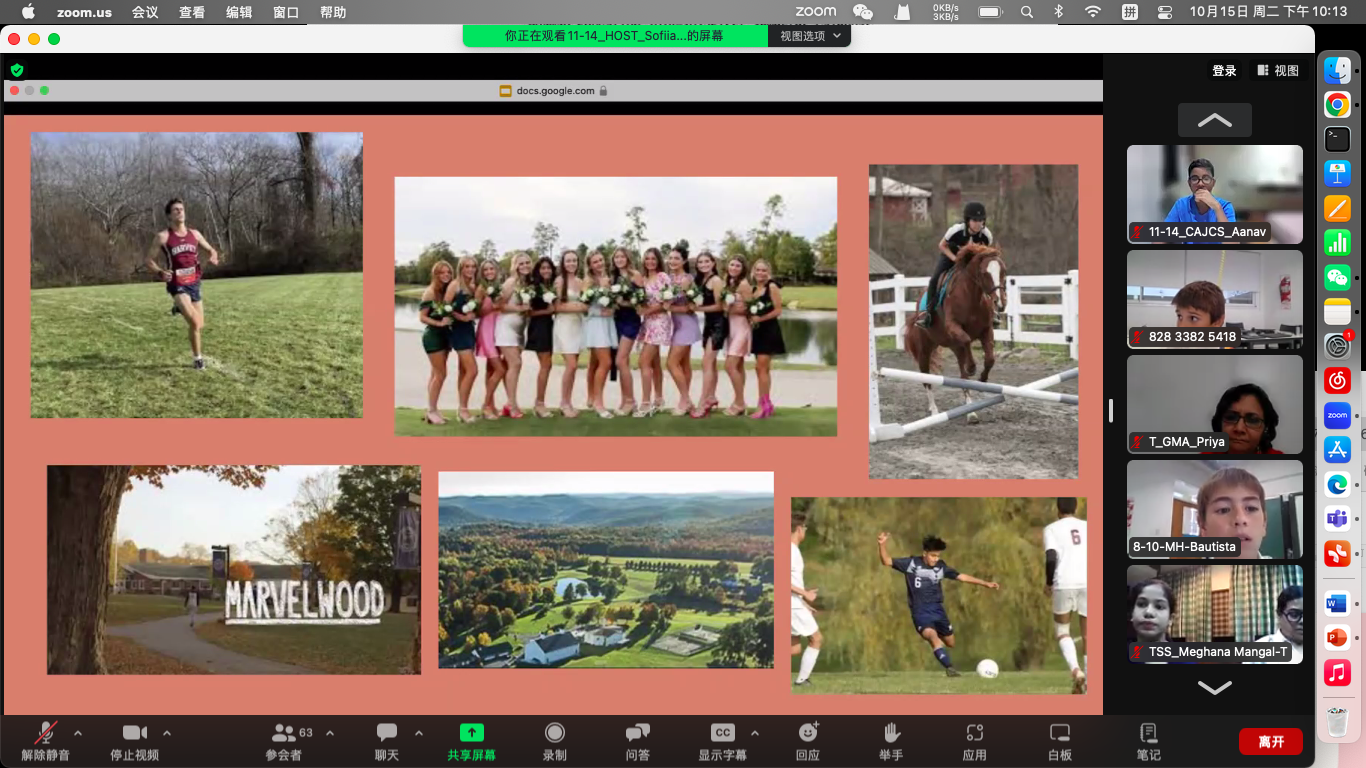Image resolution: width=1366 pixels, height=768 pixels.
Task: Click the green Share Screen (共享屏幕) icon
Action: coord(471,734)
